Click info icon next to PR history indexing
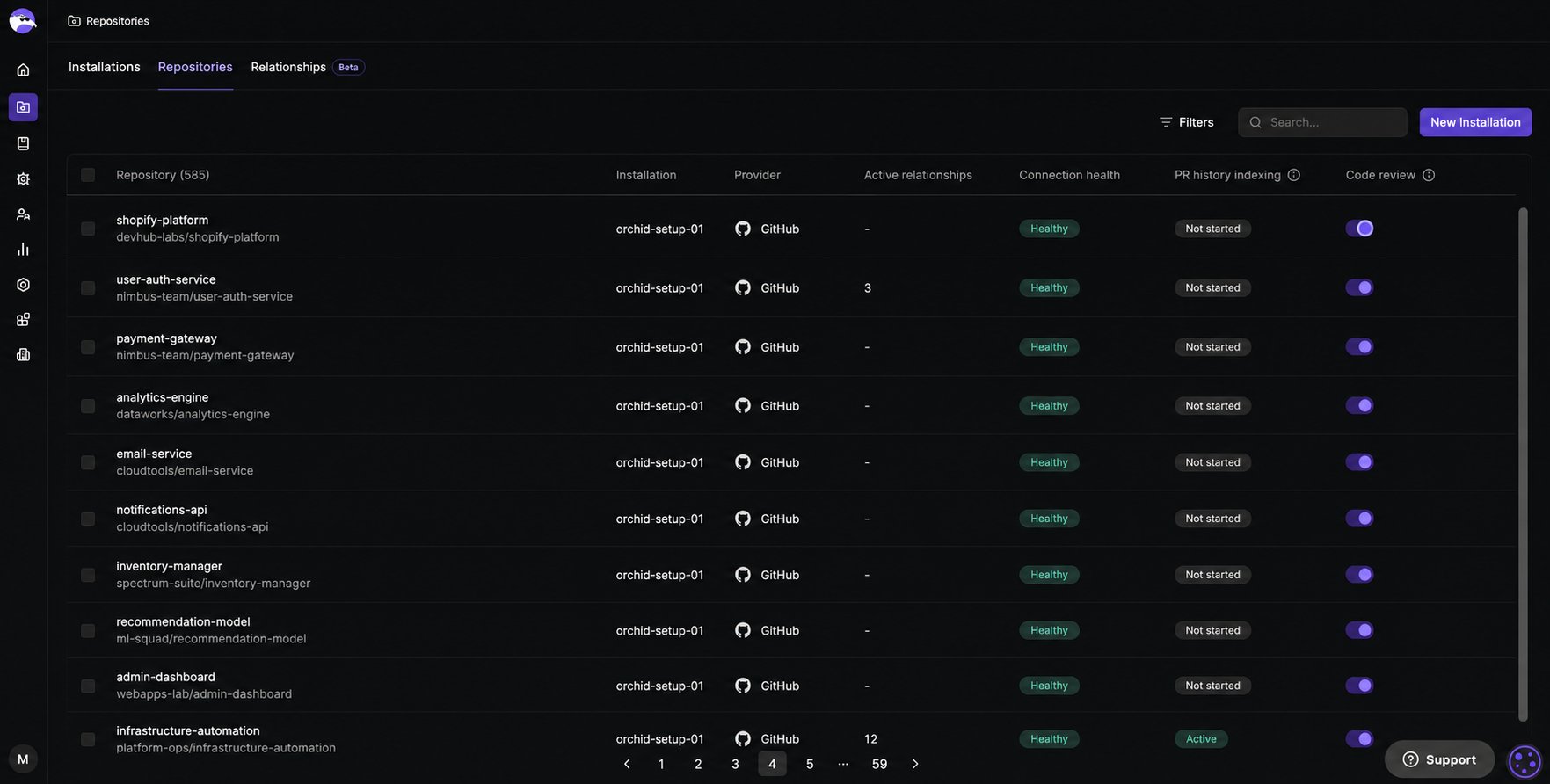 [1293, 175]
